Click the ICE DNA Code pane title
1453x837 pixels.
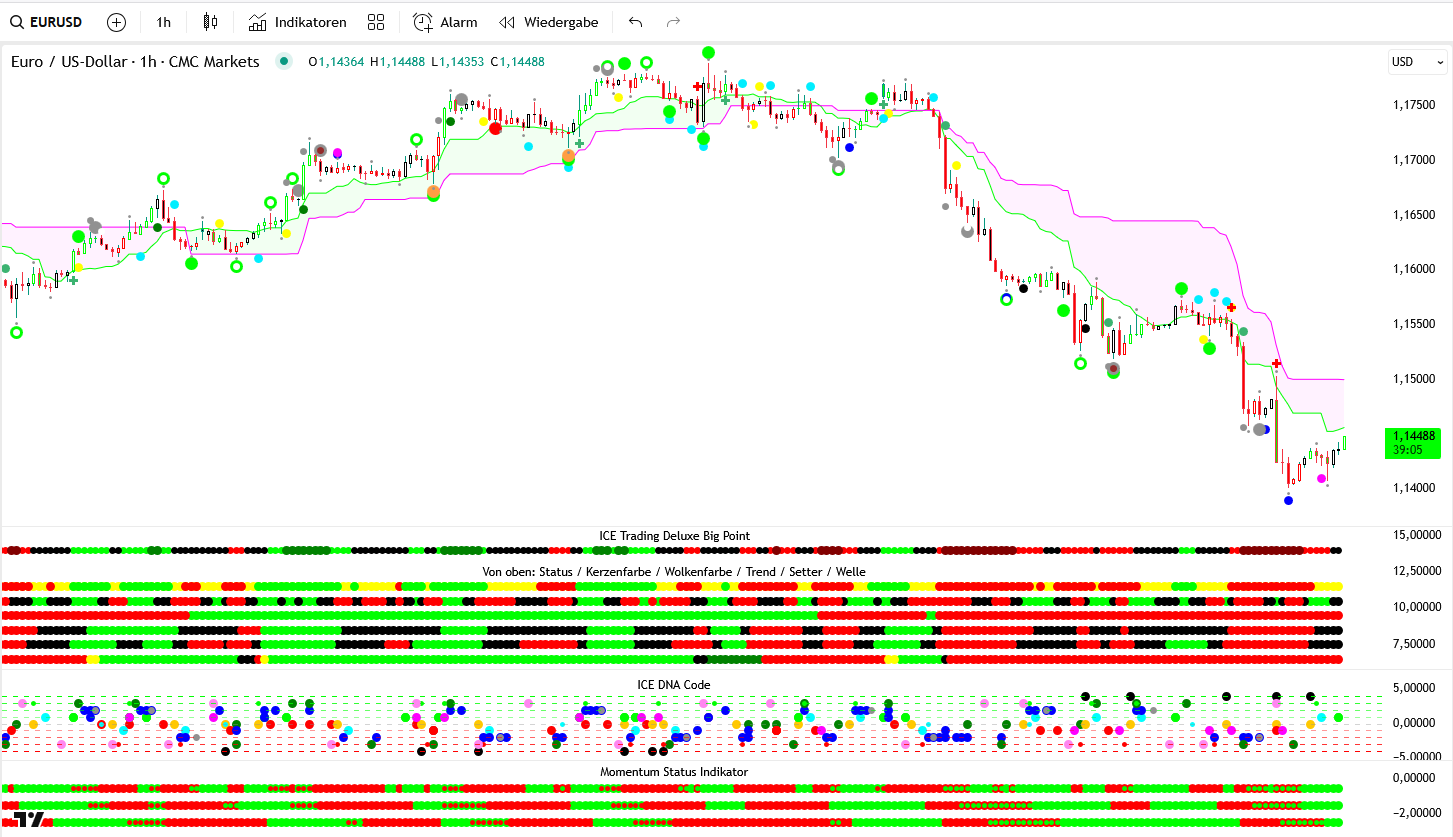pyautogui.click(x=674, y=685)
